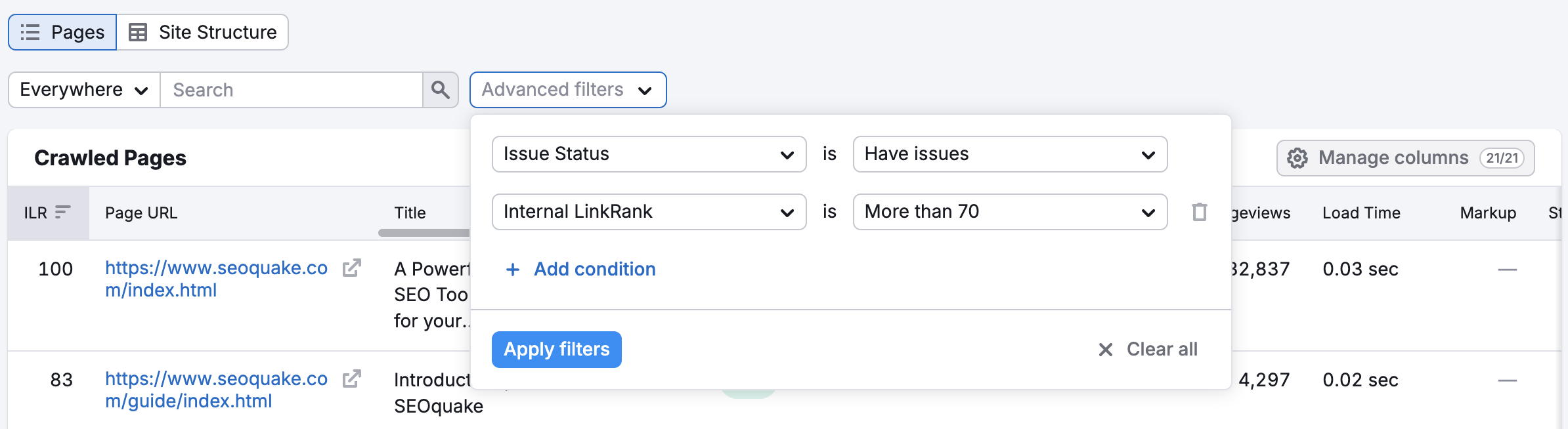Open the Internal LinkRank field dropdown
1568x429 pixels.
point(648,211)
